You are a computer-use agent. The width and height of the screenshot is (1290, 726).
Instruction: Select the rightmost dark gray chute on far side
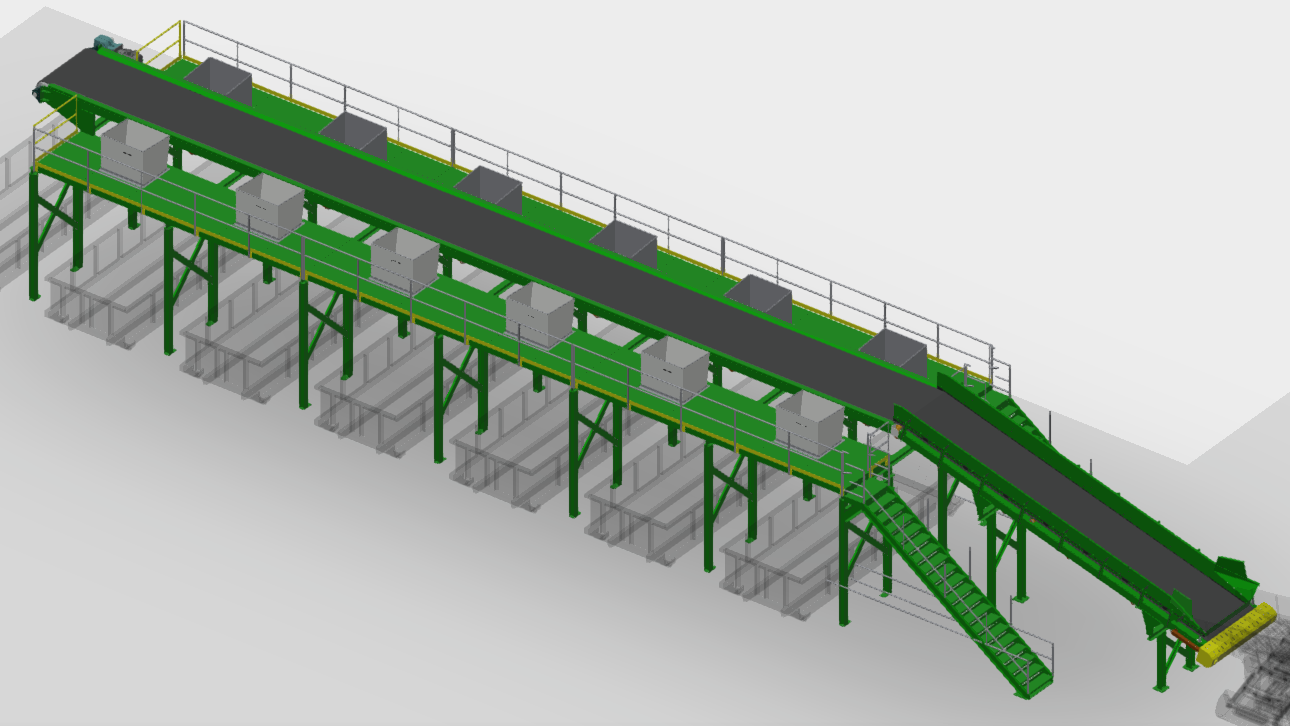click(897, 351)
